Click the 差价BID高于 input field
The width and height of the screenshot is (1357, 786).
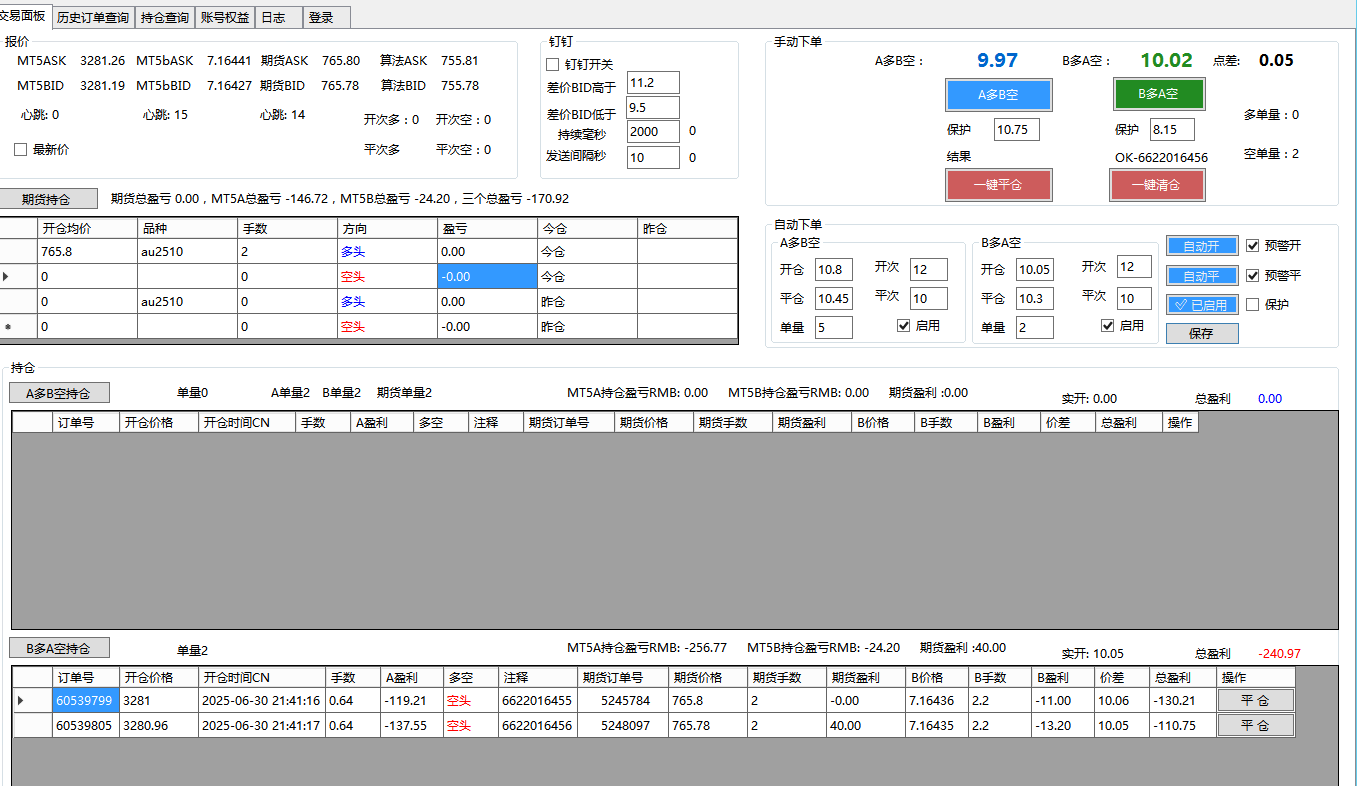point(652,83)
